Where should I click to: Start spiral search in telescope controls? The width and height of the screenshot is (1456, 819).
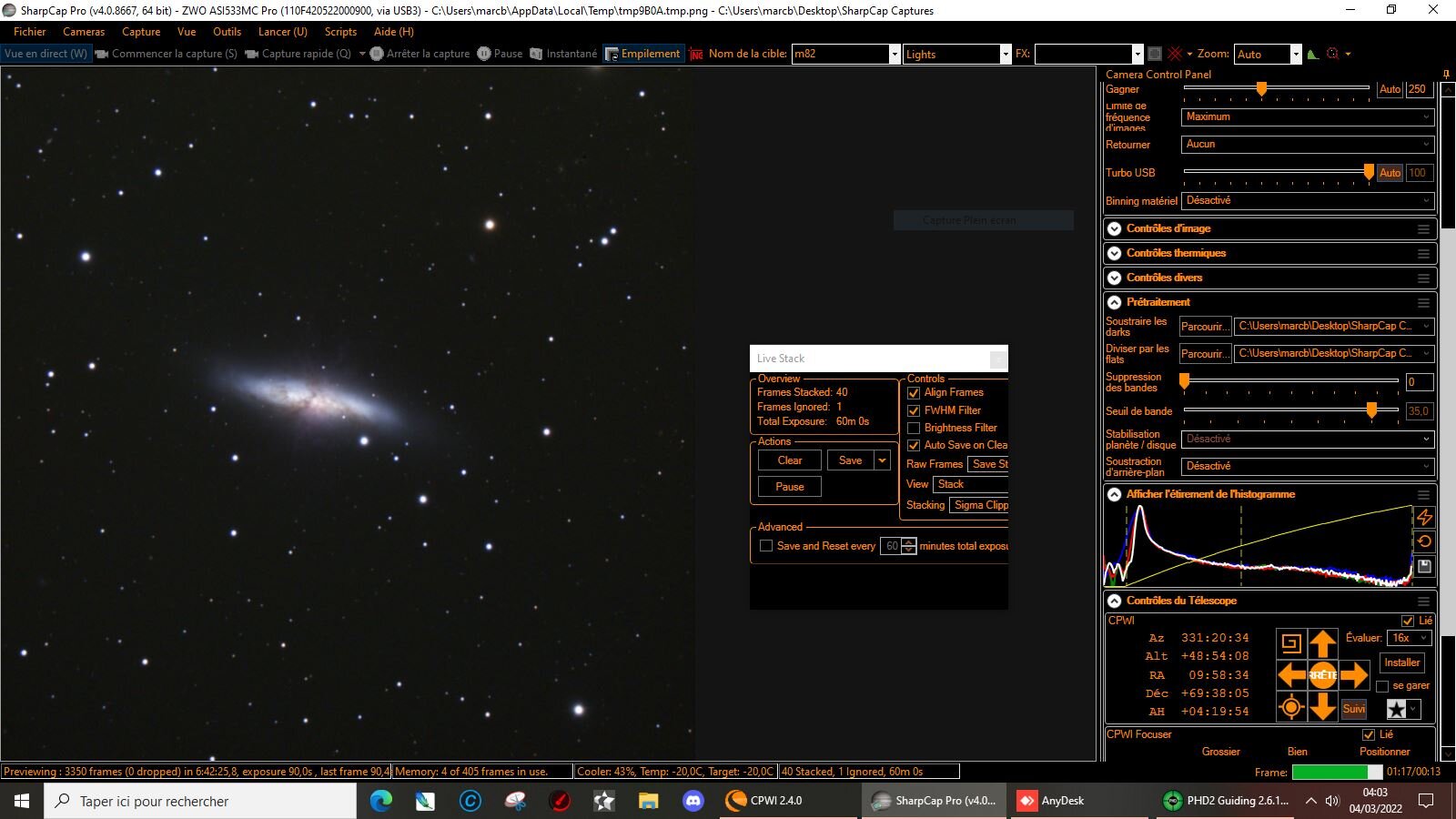tap(1290, 644)
